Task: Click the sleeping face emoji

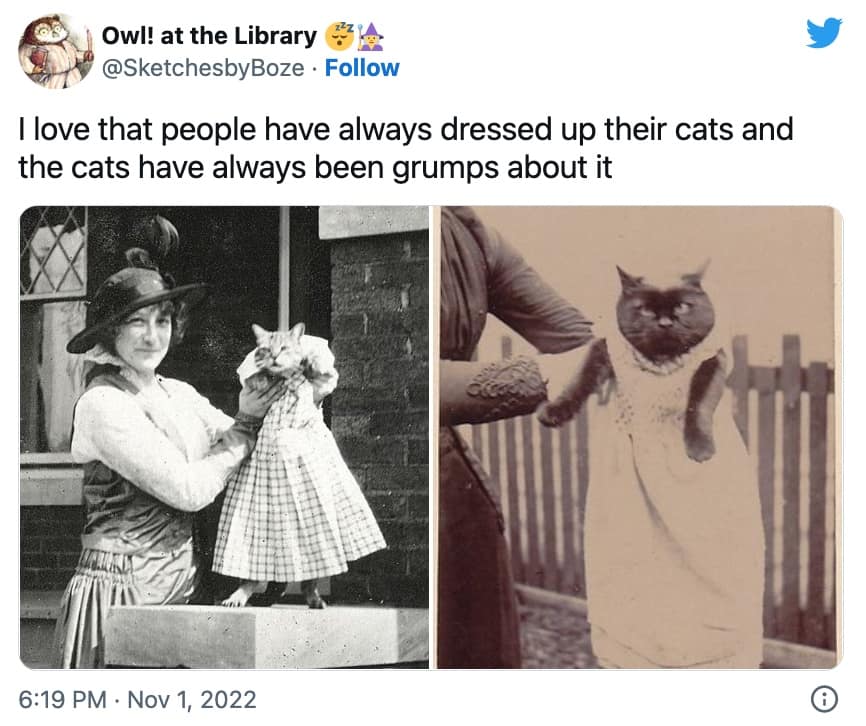Action: point(336,37)
